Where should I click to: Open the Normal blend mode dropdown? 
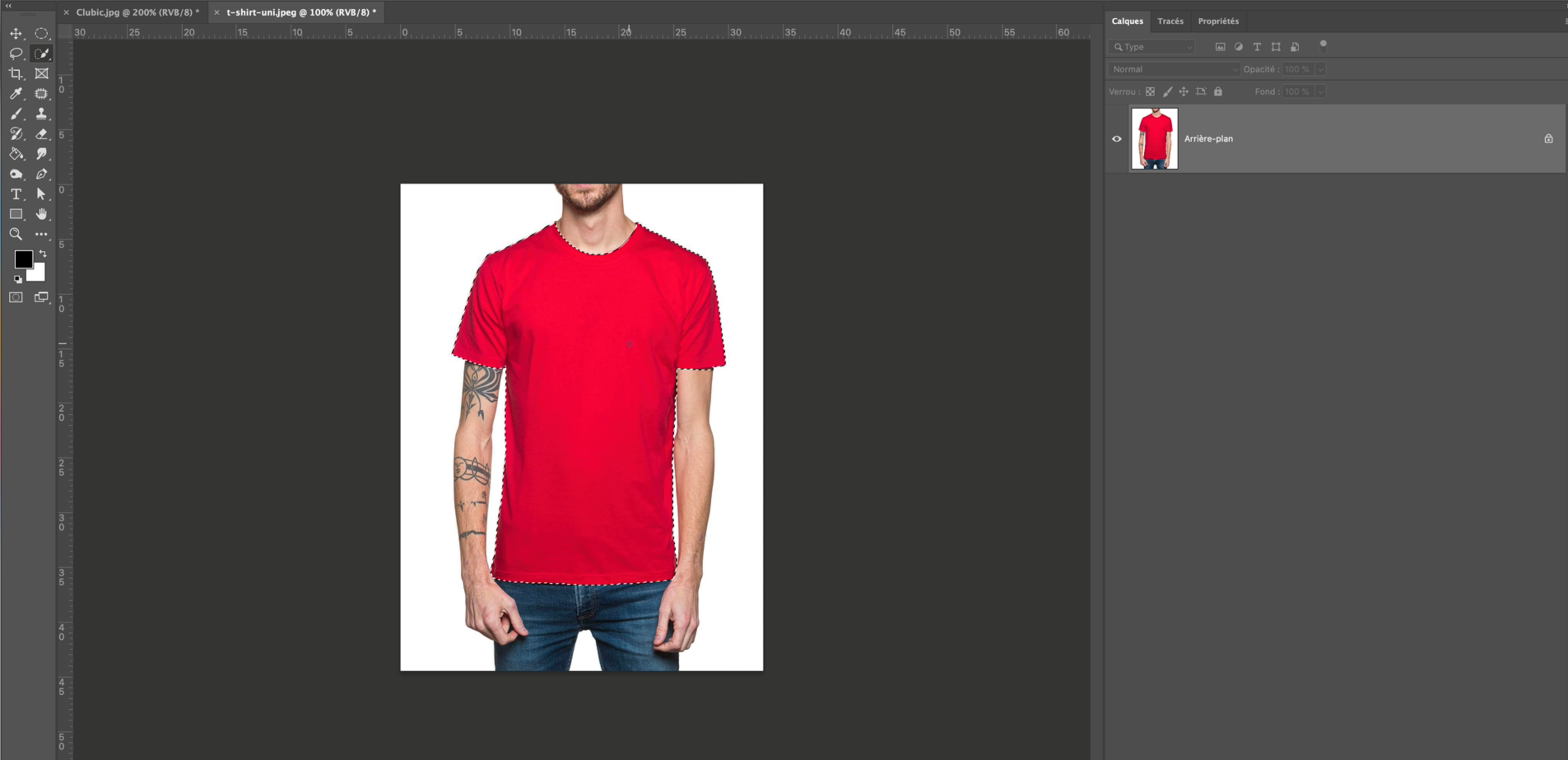[x=1173, y=70]
